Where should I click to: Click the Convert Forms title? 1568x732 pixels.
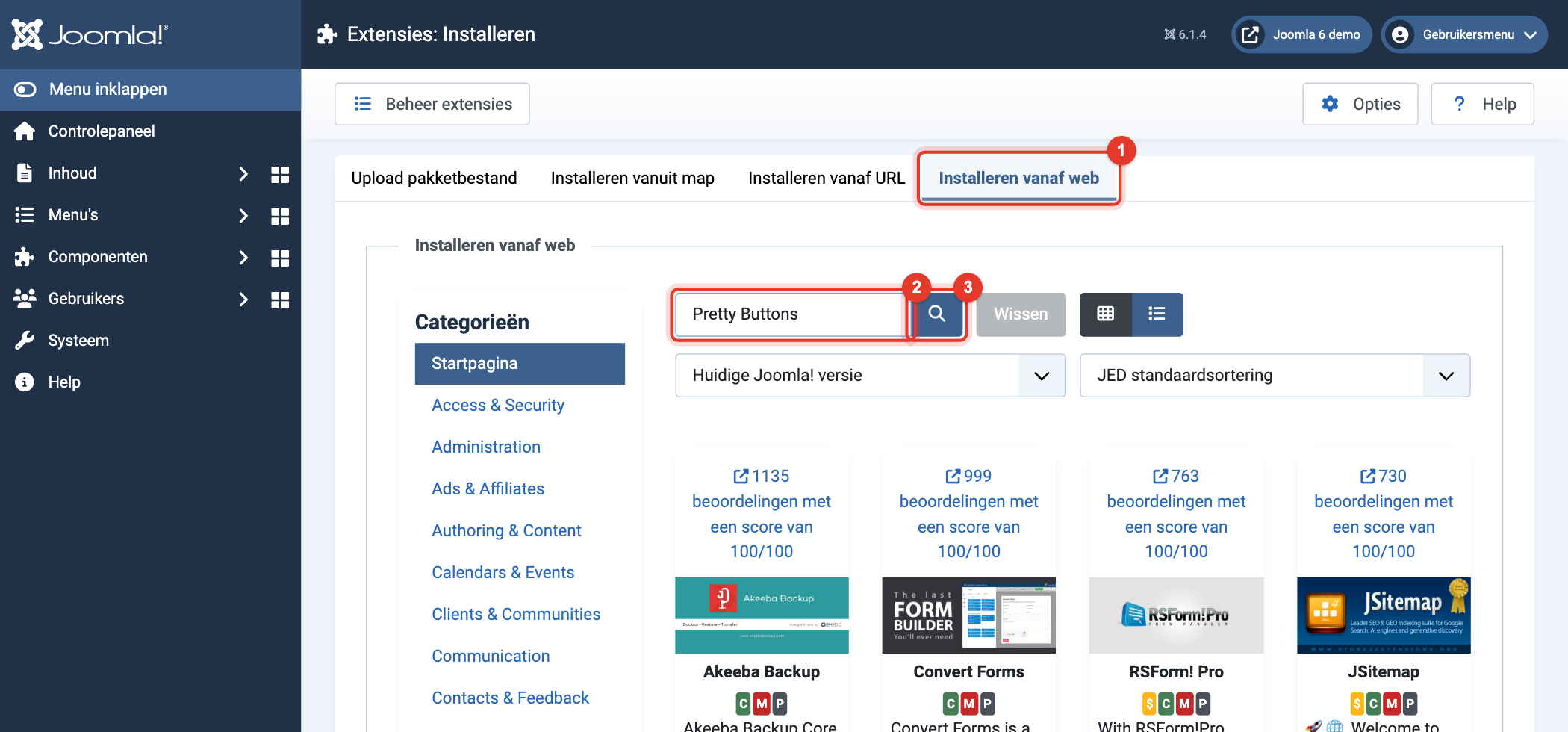coord(968,672)
